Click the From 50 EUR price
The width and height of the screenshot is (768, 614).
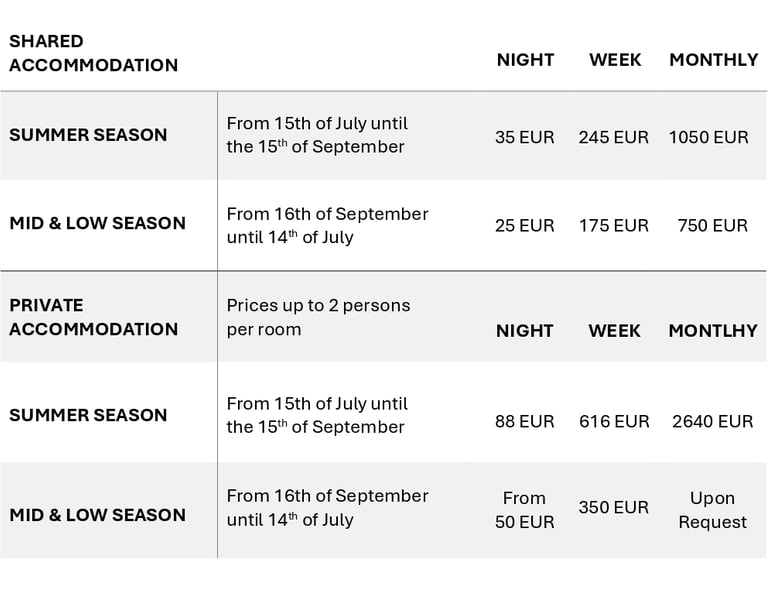pyautogui.click(x=524, y=509)
